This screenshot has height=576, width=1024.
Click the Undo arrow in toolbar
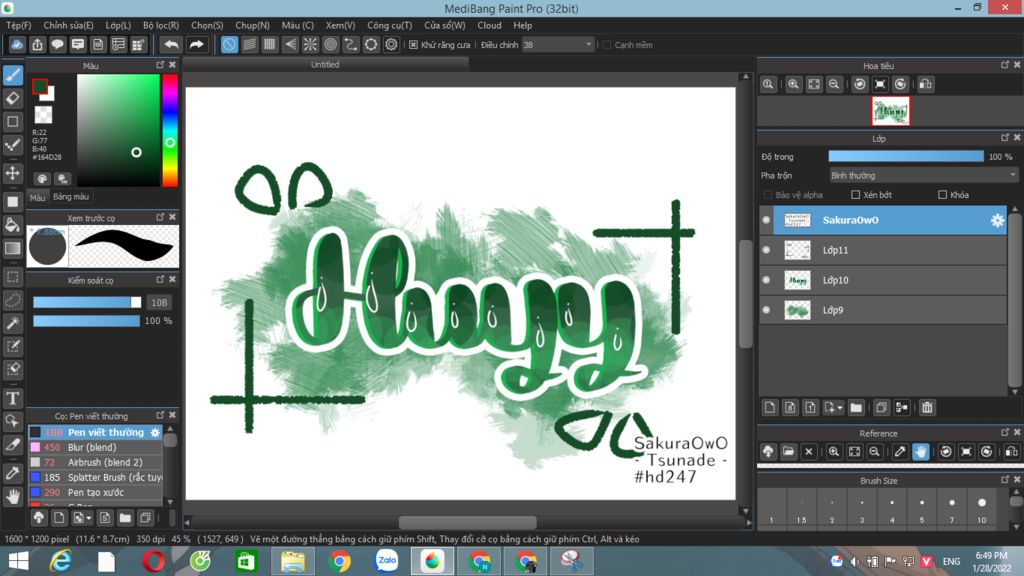171,44
